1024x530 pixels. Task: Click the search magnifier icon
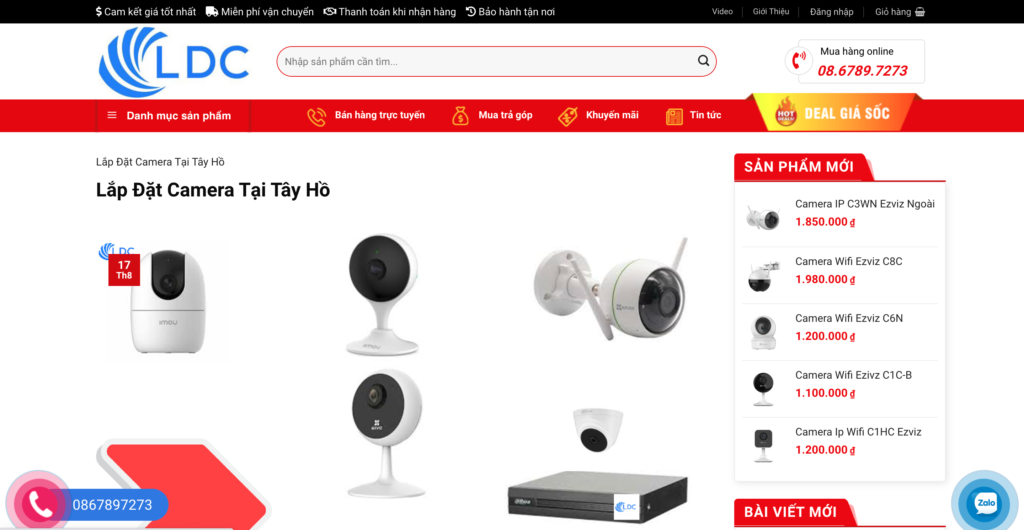703,61
